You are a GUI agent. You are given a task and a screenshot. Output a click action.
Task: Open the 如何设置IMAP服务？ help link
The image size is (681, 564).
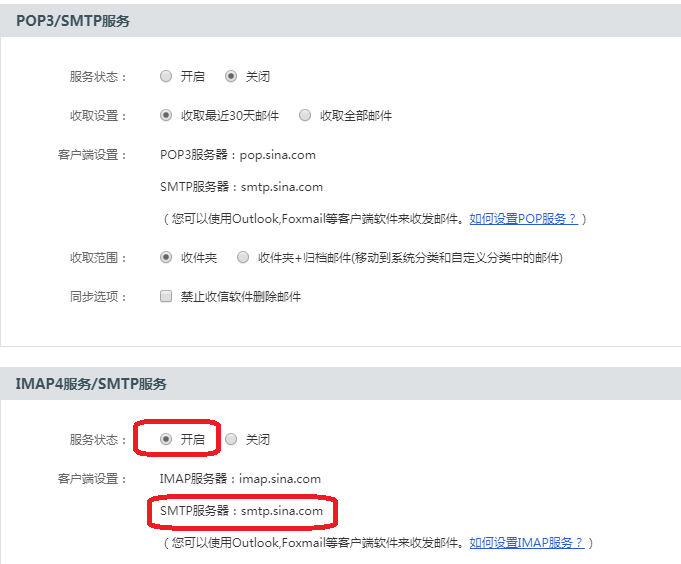point(527,542)
